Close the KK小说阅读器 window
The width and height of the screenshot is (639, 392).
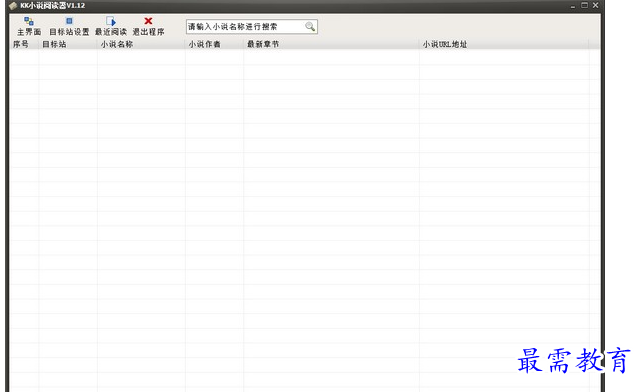coord(595,5)
